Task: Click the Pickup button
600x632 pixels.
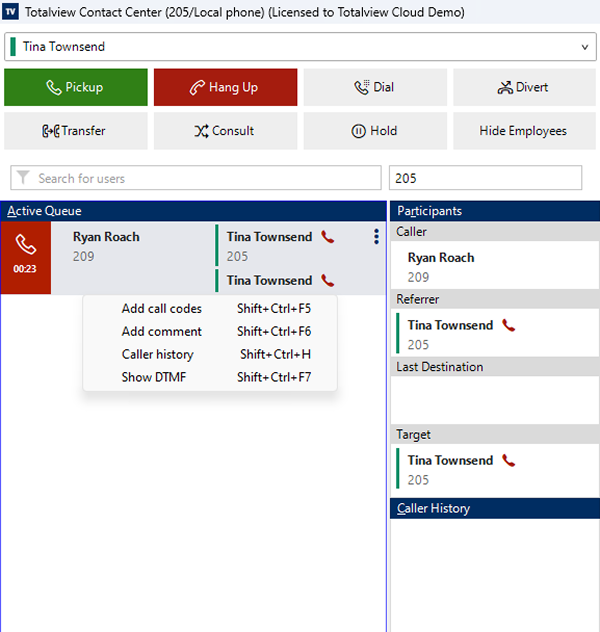Action: (x=76, y=87)
